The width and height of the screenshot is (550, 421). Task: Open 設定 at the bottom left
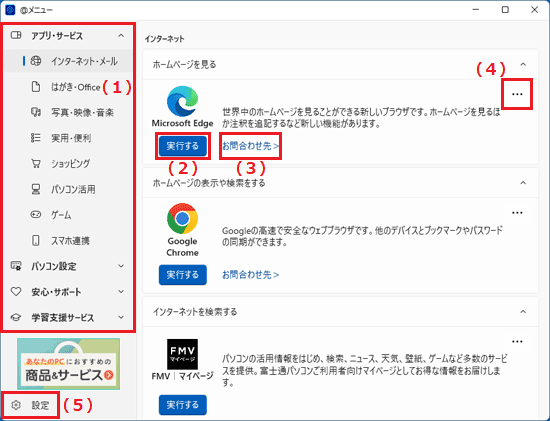point(30,405)
